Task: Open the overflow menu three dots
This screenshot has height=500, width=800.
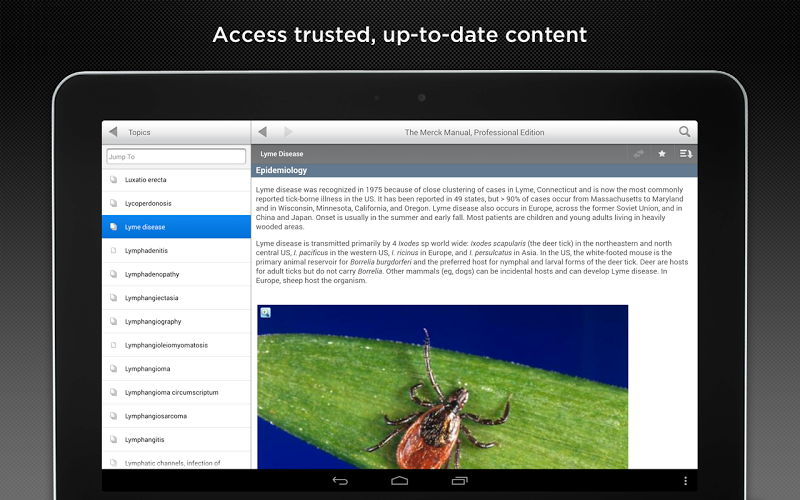Action: coord(685,481)
